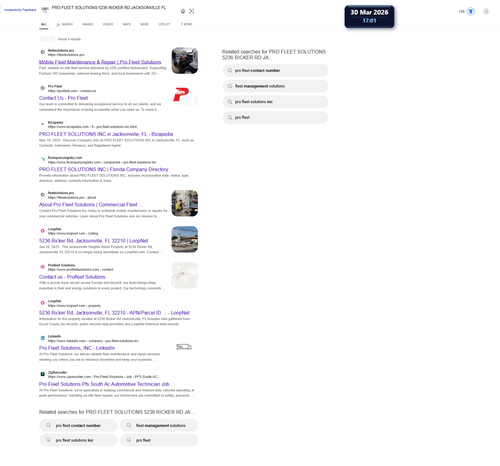Viewport: 500px width, 466px height.
Task: Open LoopNet APN/Parcel ID property result
Action: [114, 313]
